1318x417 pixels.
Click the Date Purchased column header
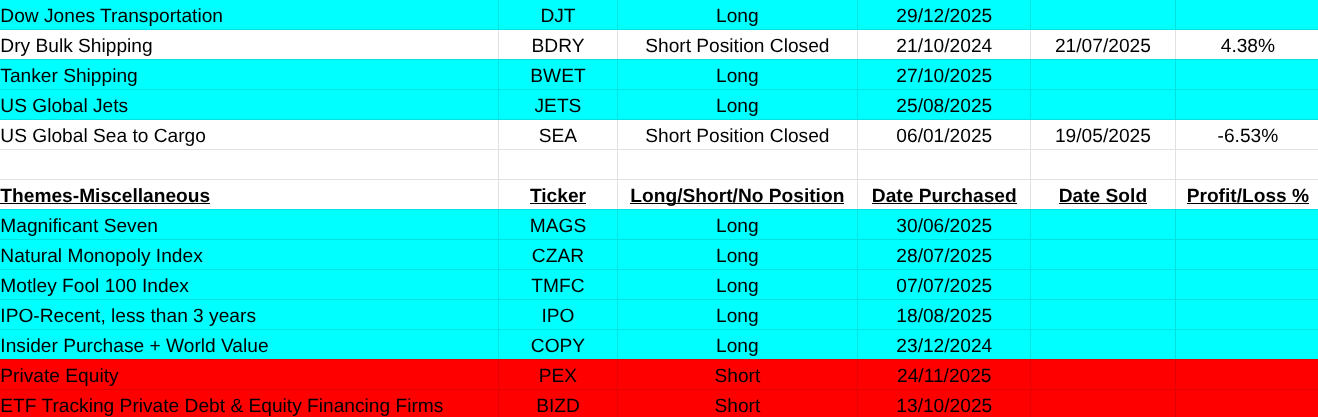point(944,196)
